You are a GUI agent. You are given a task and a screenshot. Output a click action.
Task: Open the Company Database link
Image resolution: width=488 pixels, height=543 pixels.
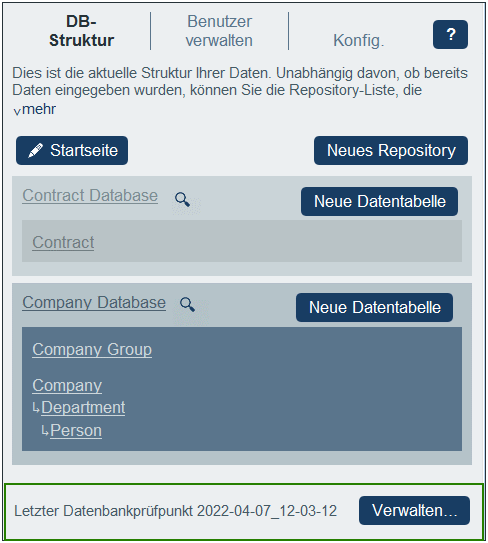(x=94, y=303)
